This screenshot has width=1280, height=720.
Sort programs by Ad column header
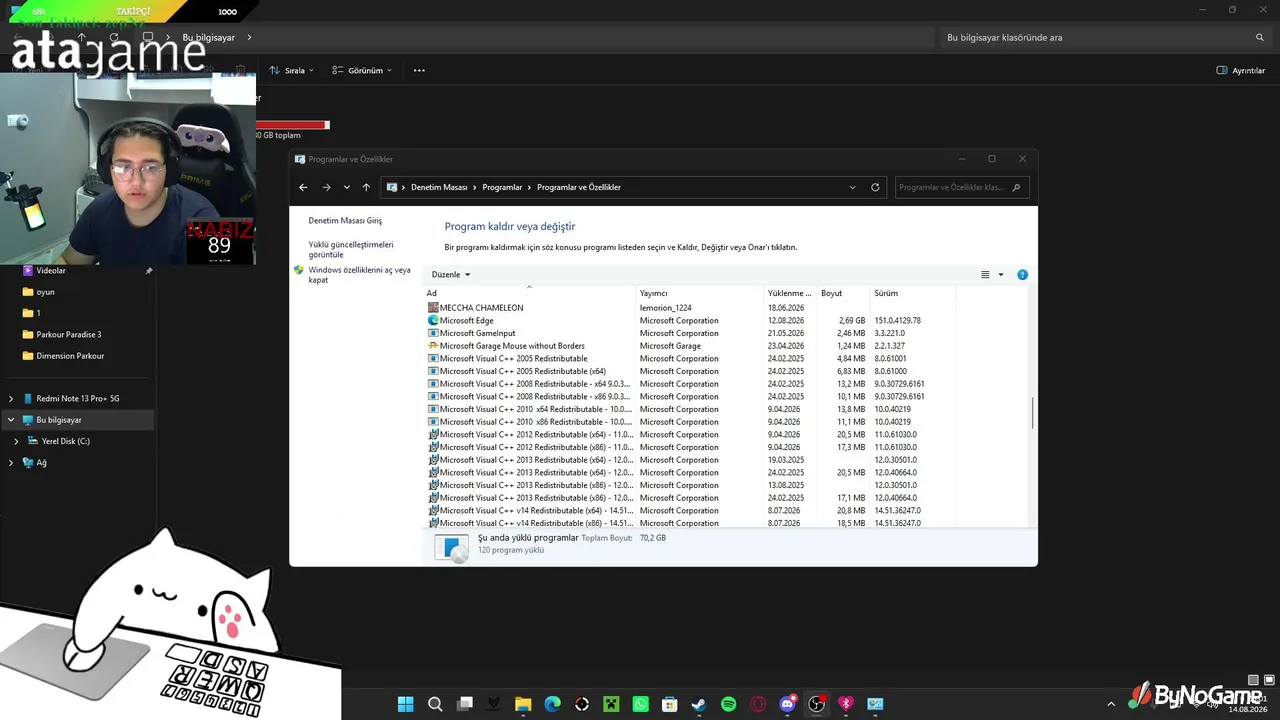531,293
